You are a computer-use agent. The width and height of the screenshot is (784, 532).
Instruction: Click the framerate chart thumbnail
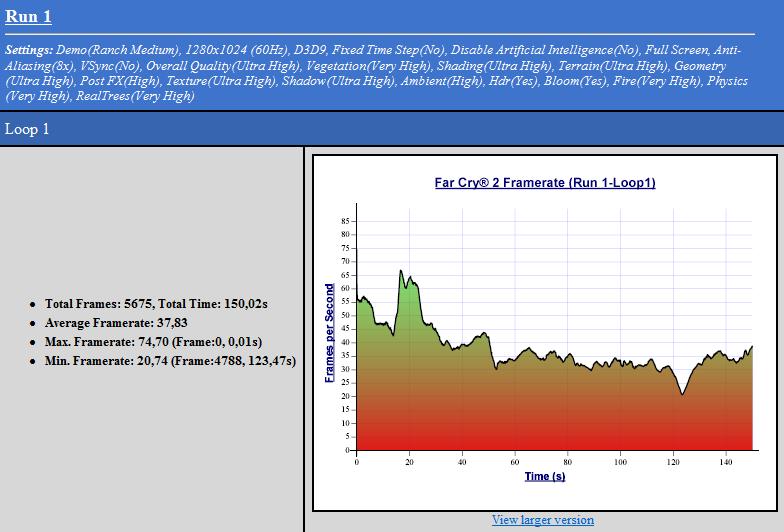[545, 333]
